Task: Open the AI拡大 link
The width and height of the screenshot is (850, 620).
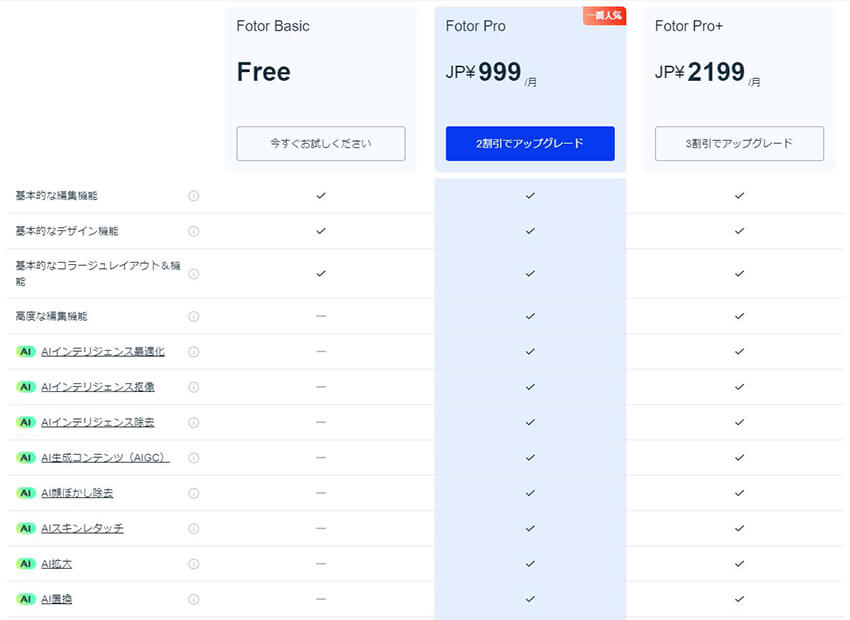Action: (x=56, y=564)
